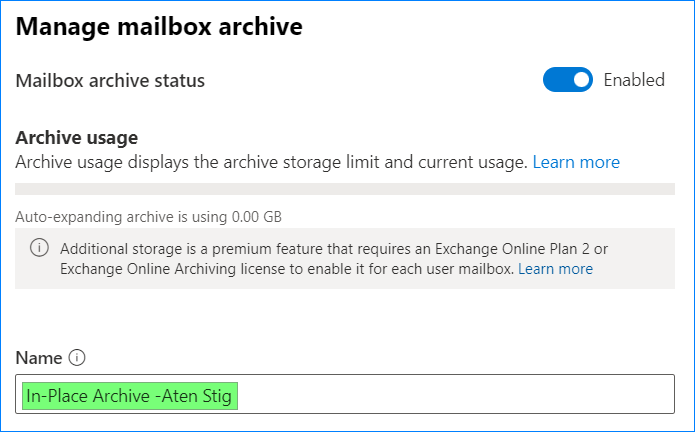Viewport: 695px width, 432px height.
Task: Click the Mailbox archive status label
Action: pyautogui.click(x=110, y=81)
